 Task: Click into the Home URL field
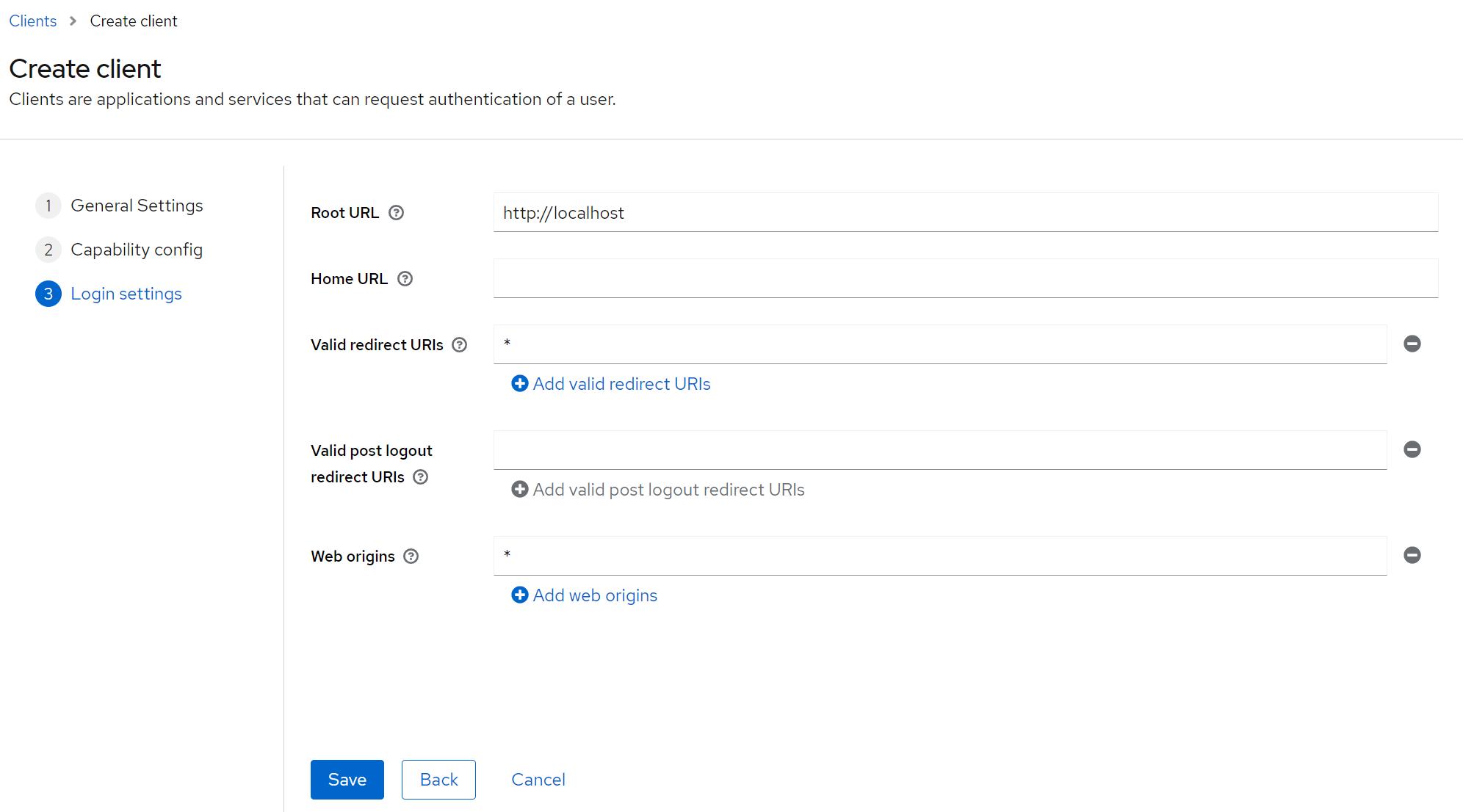[965, 279]
